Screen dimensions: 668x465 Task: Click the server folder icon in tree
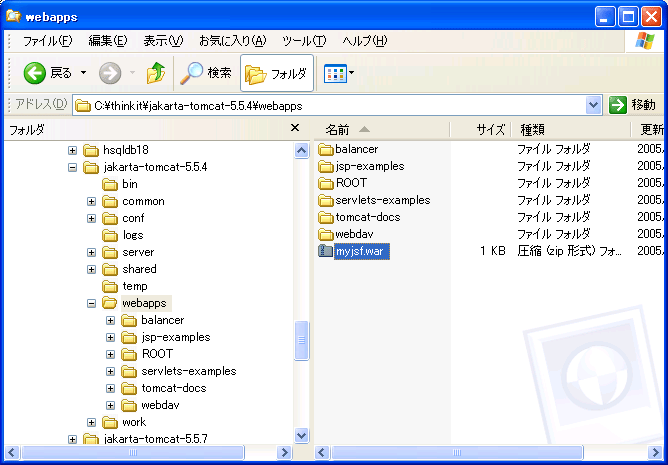(109, 253)
